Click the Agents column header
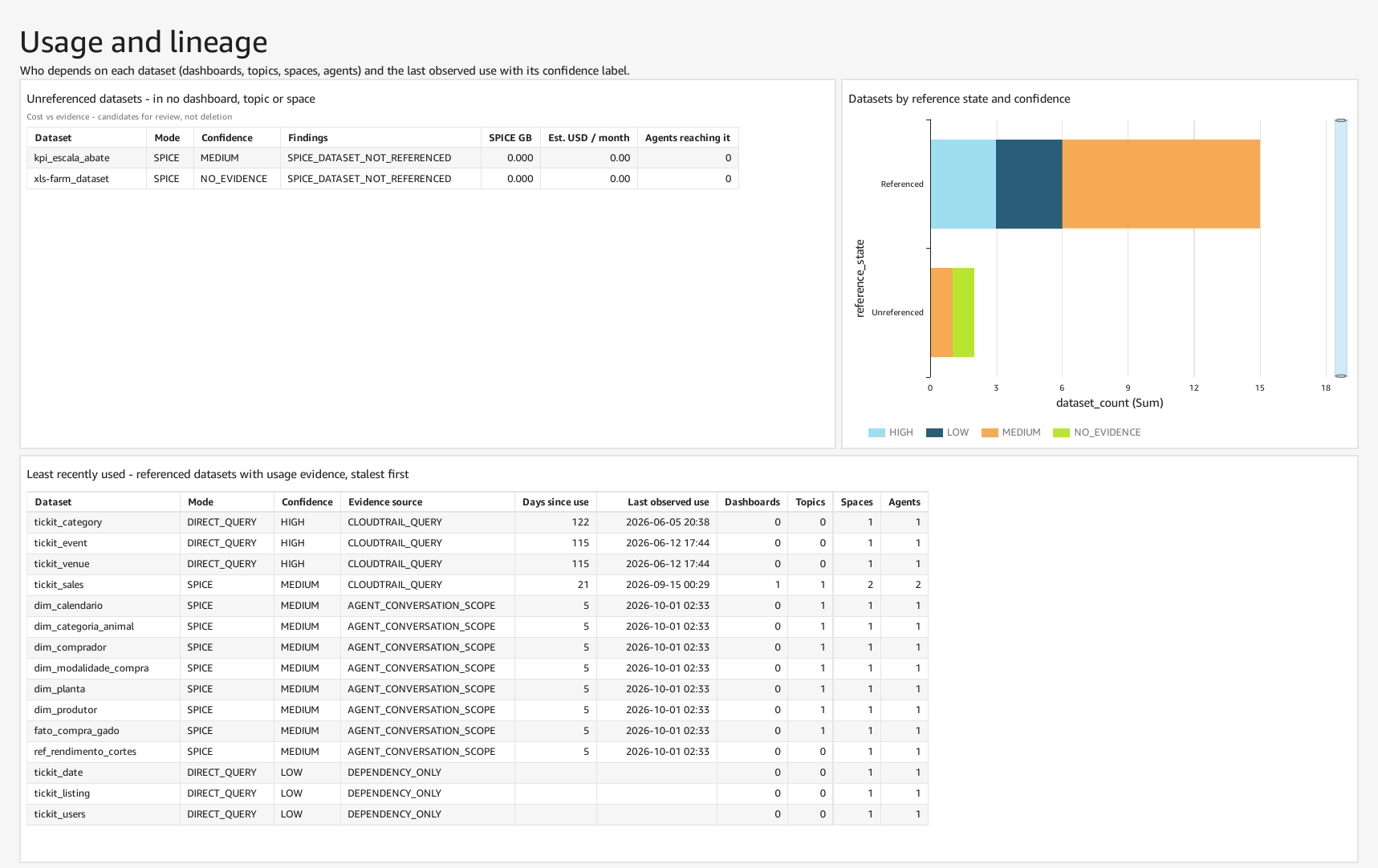The image size is (1378, 868). coord(904,502)
